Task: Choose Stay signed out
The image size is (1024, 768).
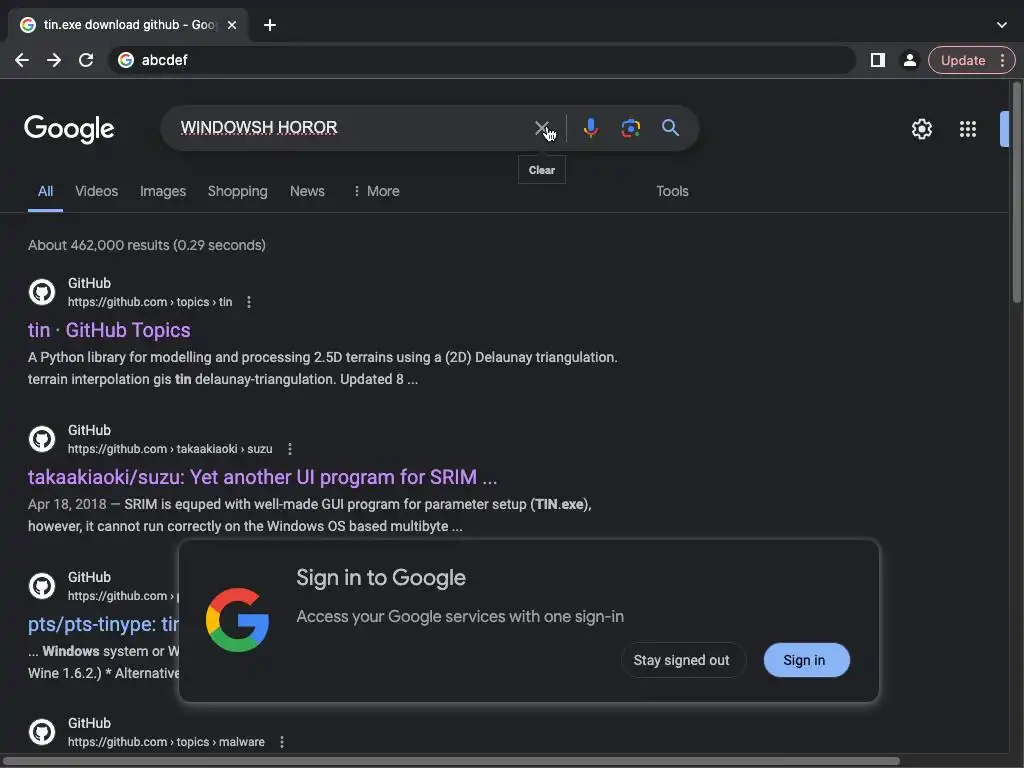Action: [681, 660]
